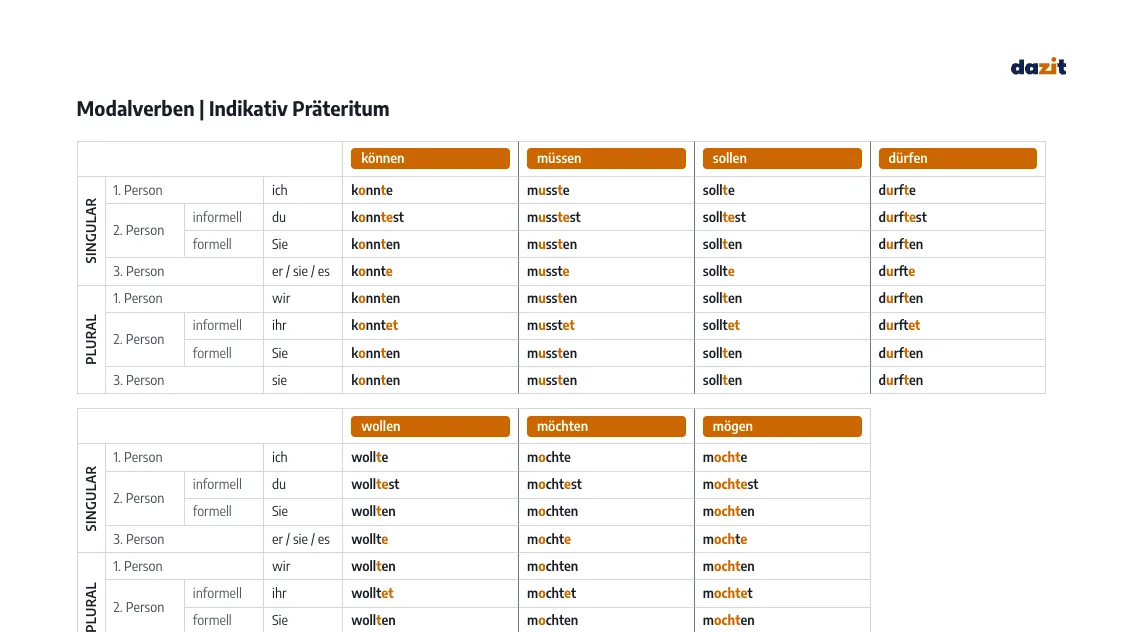Select the solltet cell under sollen
Image resolution: width=1123 pixels, height=632 pixels.
click(721, 325)
